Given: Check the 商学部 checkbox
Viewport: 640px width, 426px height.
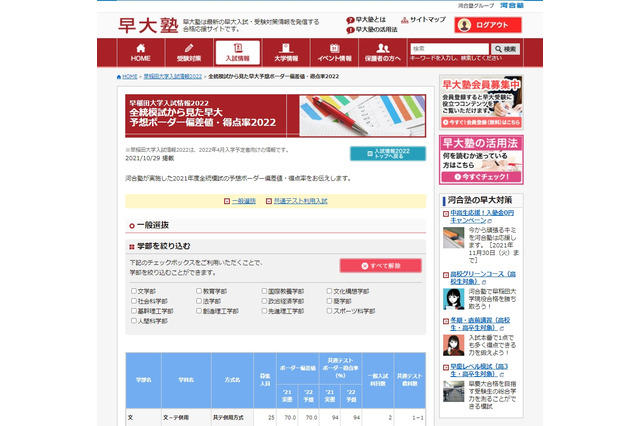Looking at the screenshot, I should coord(329,301).
